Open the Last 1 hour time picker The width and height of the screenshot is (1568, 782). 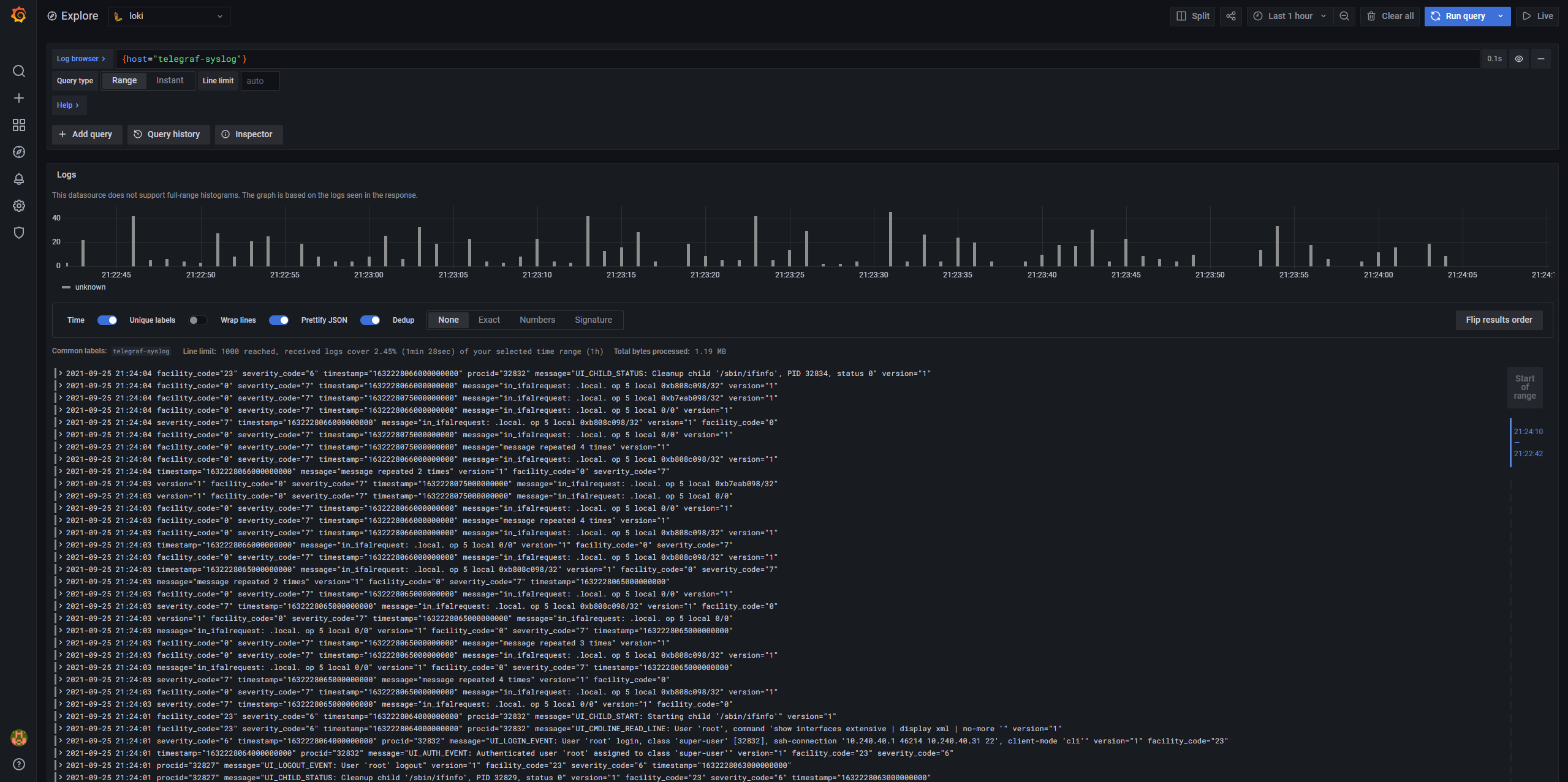point(1290,17)
